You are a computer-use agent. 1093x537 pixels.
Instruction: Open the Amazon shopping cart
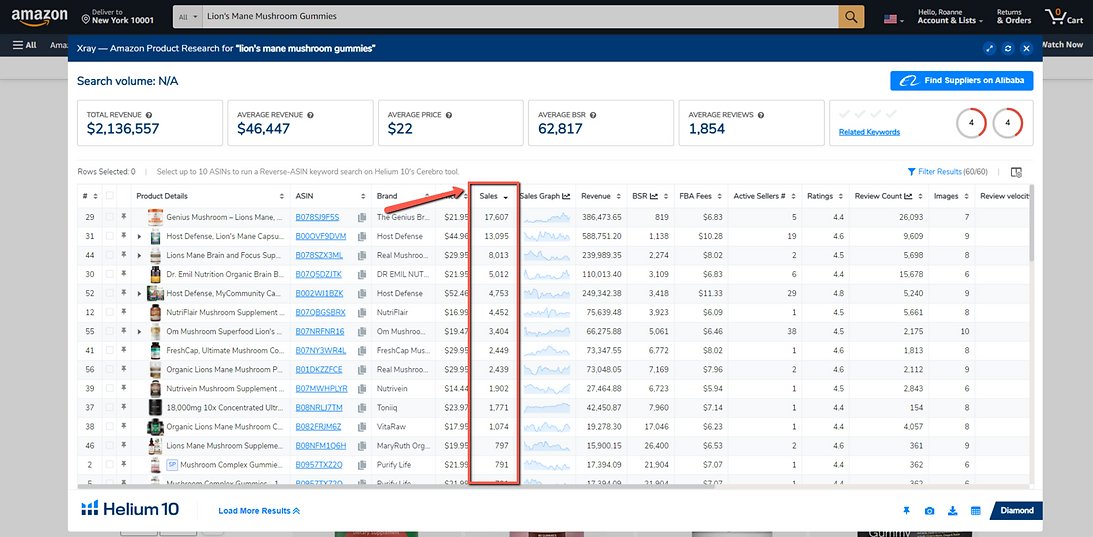(x=1062, y=16)
